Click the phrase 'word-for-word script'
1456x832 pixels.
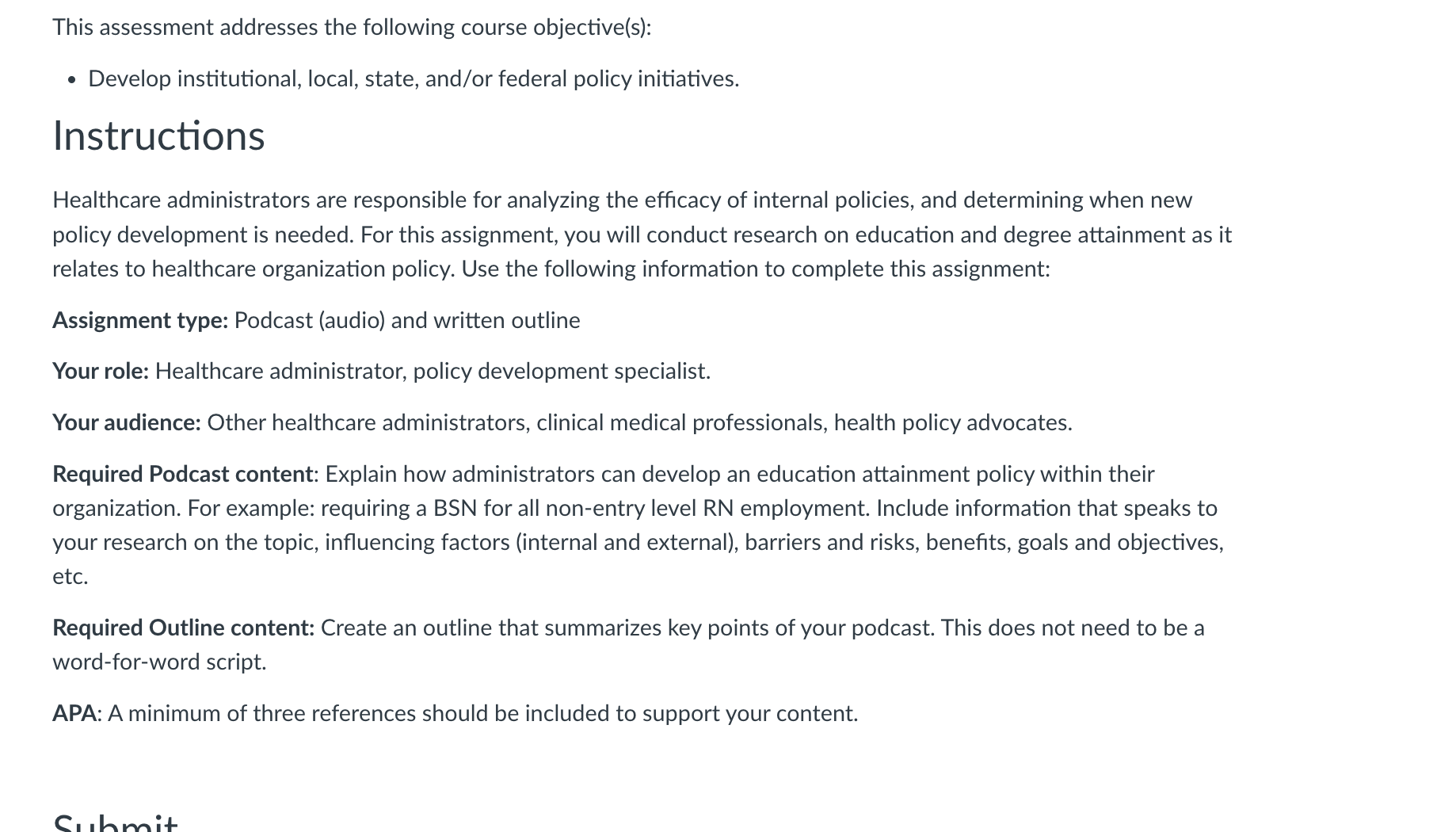tap(157, 662)
